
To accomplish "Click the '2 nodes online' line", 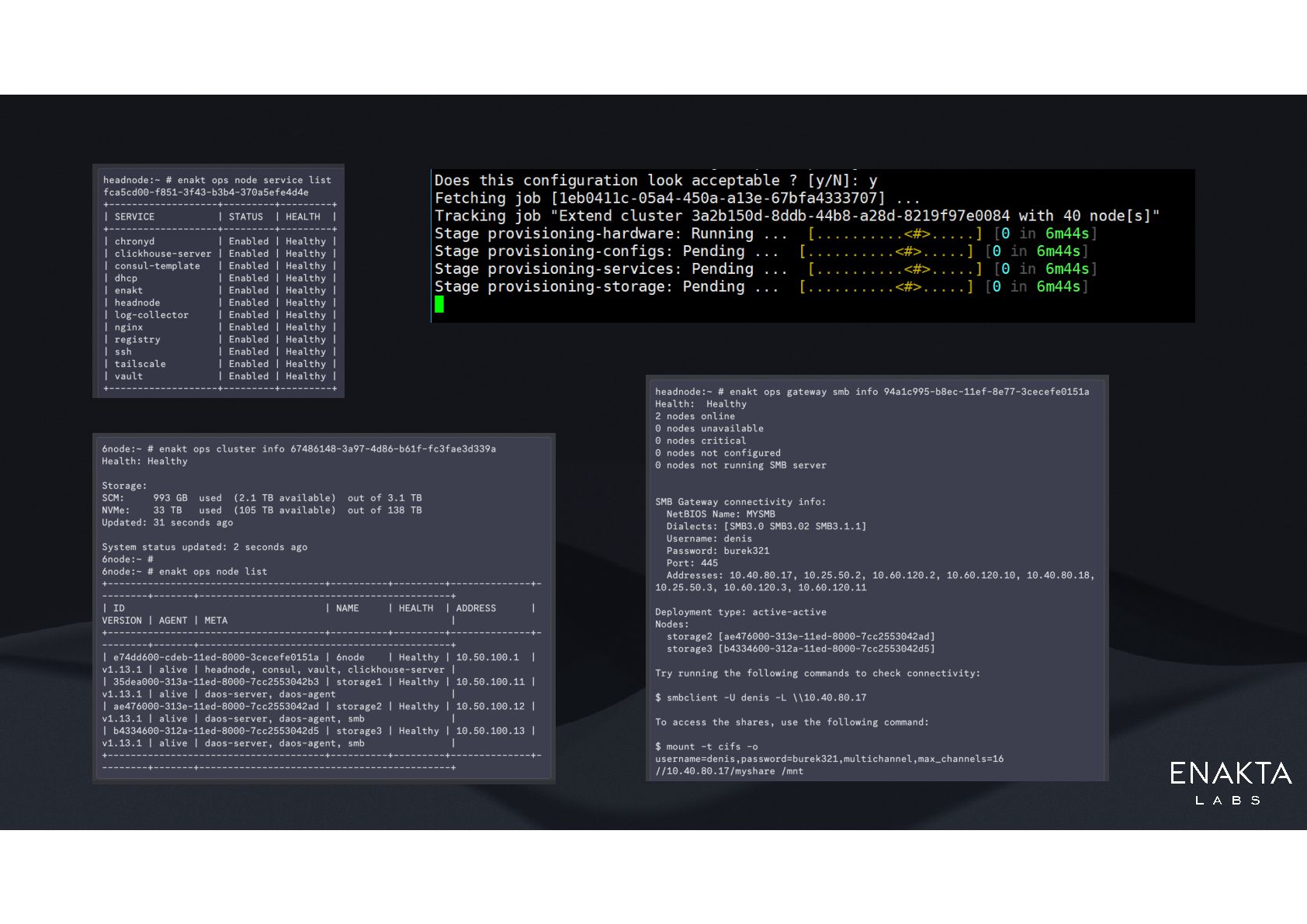I will click(x=695, y=417).
